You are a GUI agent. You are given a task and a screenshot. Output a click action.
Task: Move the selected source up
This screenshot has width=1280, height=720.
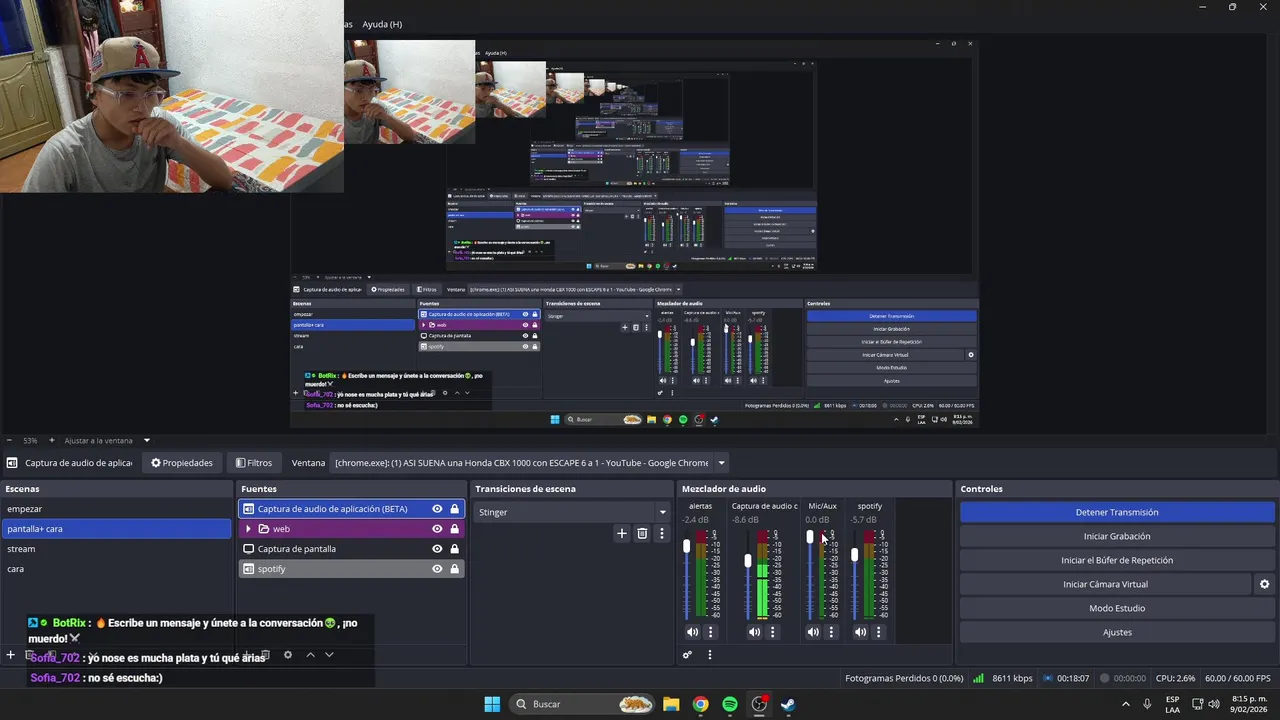coord(310,655)
